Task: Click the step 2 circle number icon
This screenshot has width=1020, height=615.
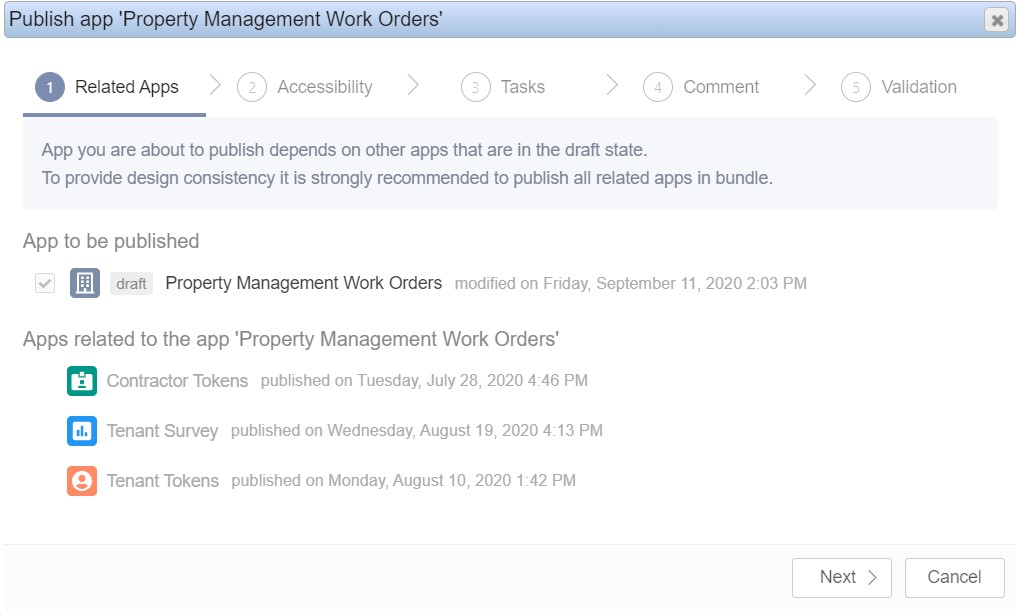Action: click(x=252, y=87)
